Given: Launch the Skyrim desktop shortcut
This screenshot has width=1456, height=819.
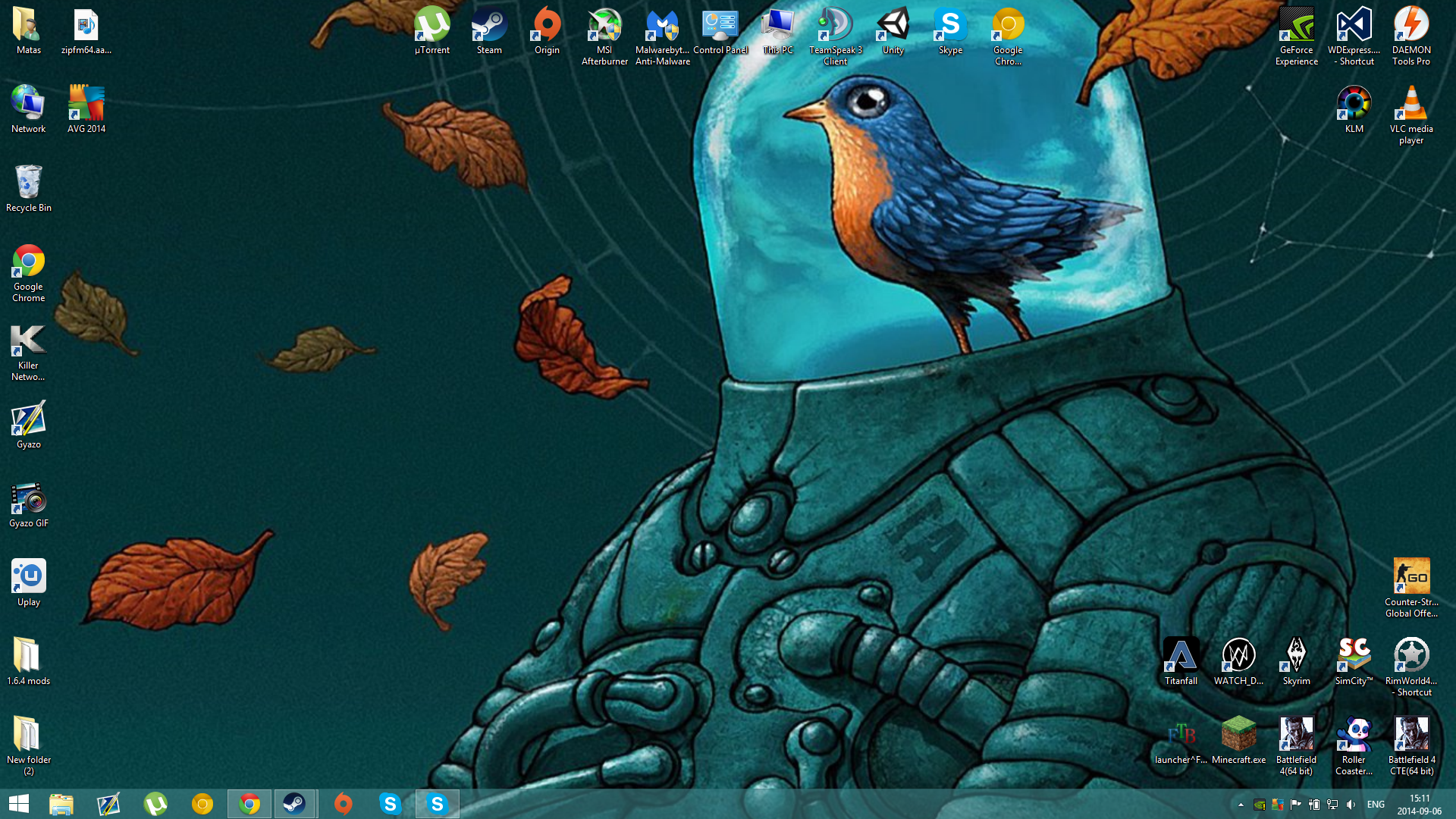Looking at the screenshot, I should click(1297, 661).
